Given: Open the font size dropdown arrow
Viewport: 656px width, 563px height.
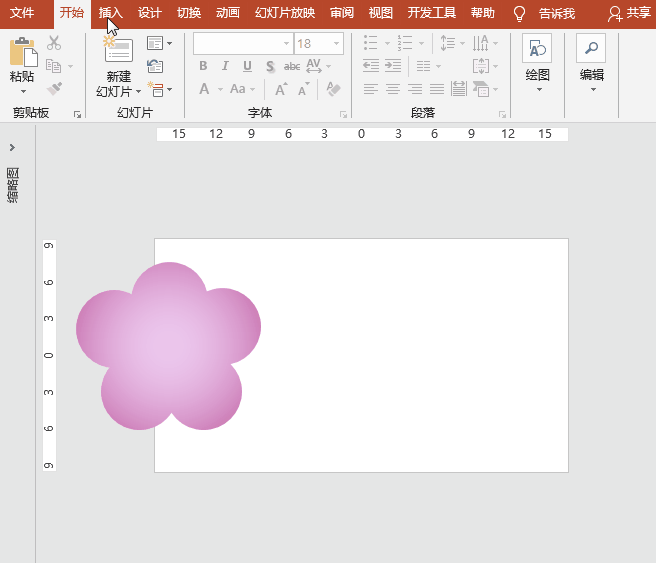Looking at the screenshot, I should [336, 44].
